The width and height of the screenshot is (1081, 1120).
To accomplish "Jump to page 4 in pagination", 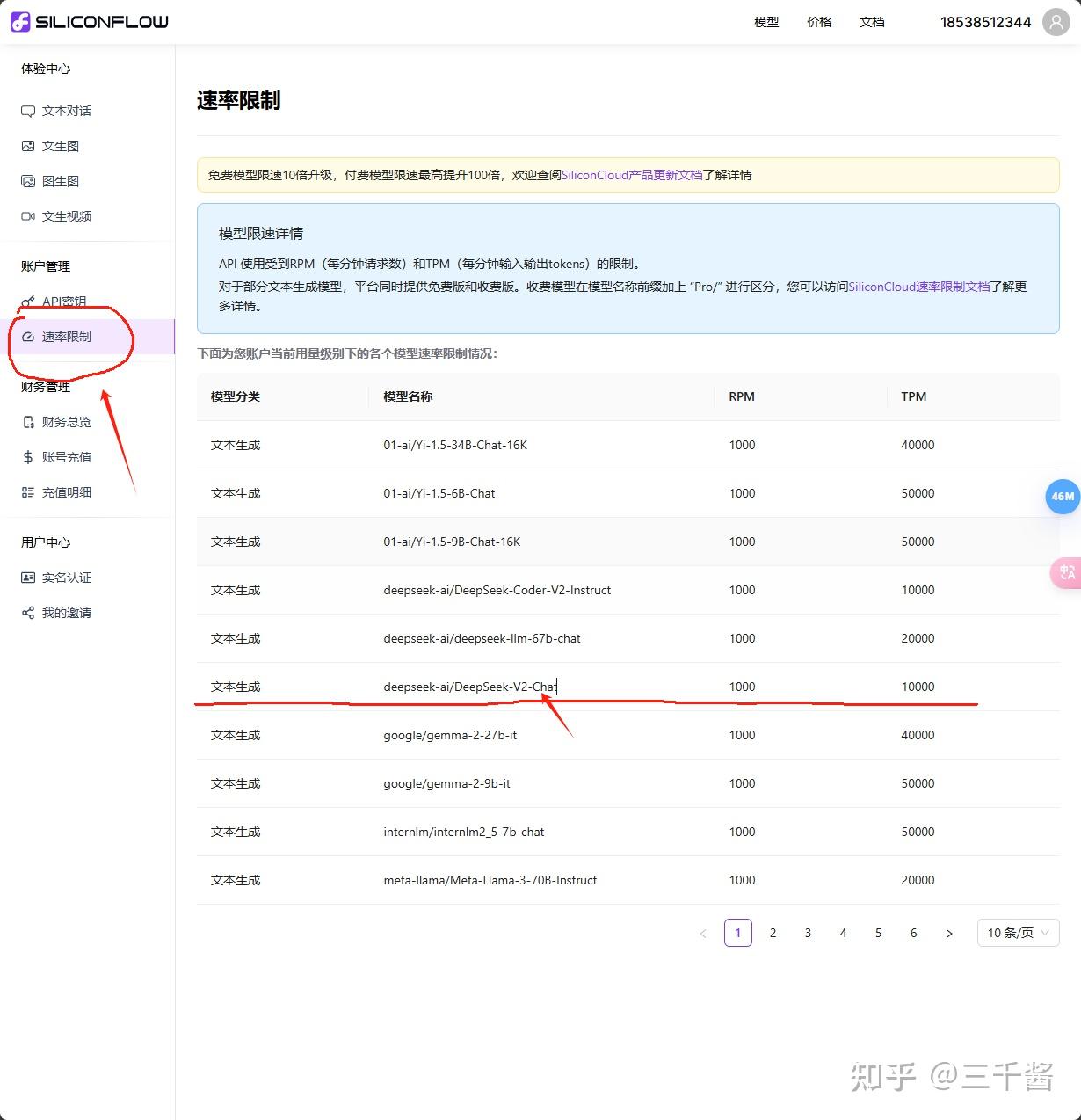I will [843, 933].
